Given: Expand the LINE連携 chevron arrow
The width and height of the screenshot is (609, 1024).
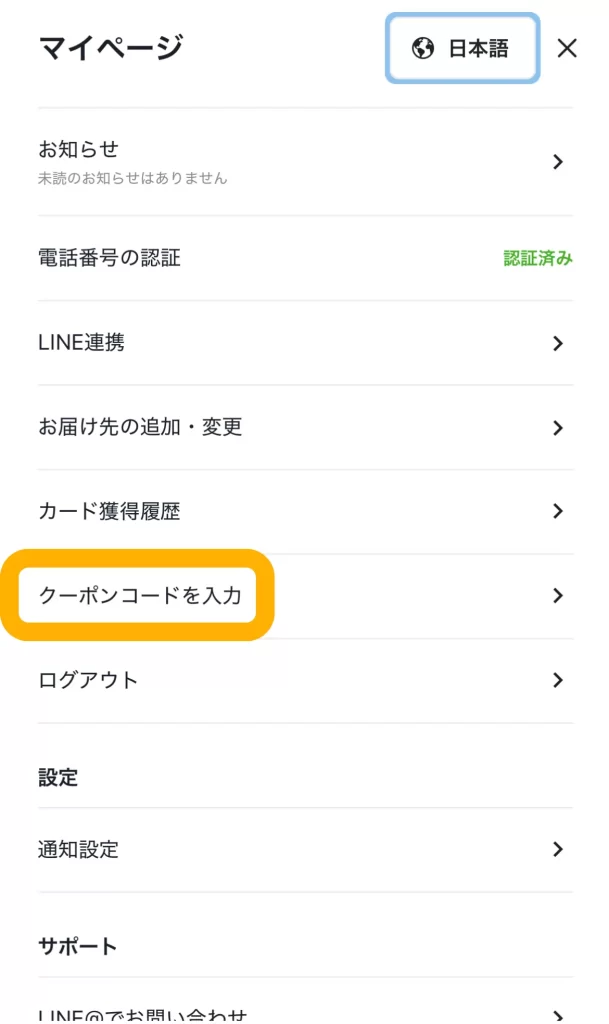Looking at the screenshot, I should [x=558, y=343].
